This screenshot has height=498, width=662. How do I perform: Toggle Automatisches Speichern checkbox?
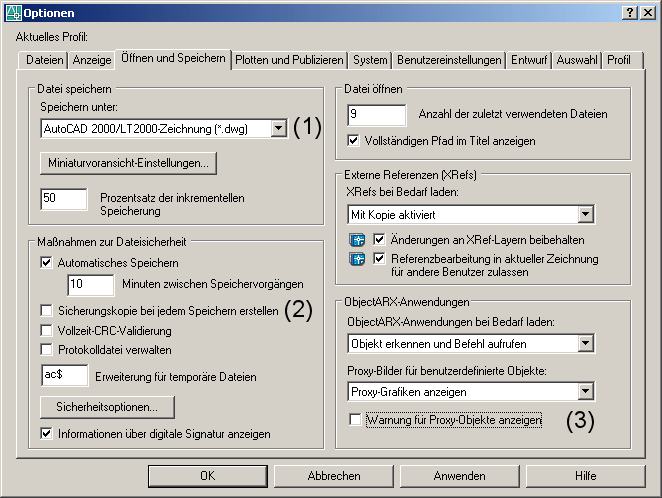point(46,263)
